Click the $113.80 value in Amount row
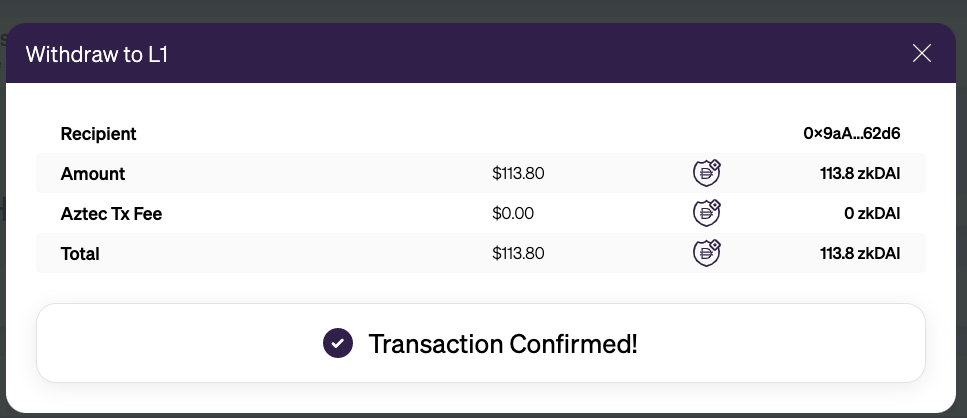 click(518, 173)
